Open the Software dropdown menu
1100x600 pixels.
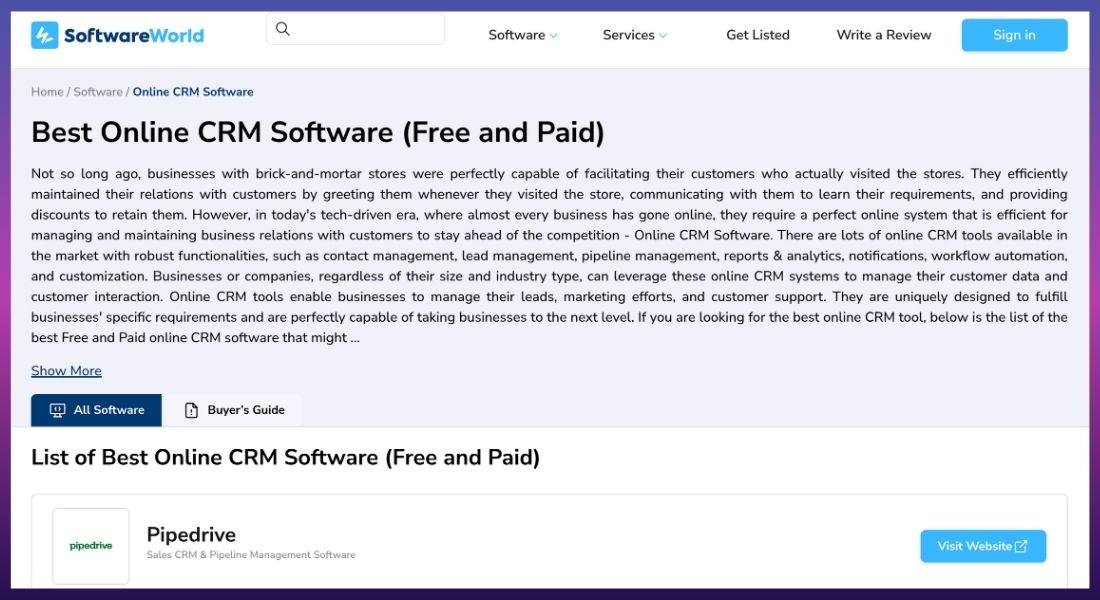point(516,34)
